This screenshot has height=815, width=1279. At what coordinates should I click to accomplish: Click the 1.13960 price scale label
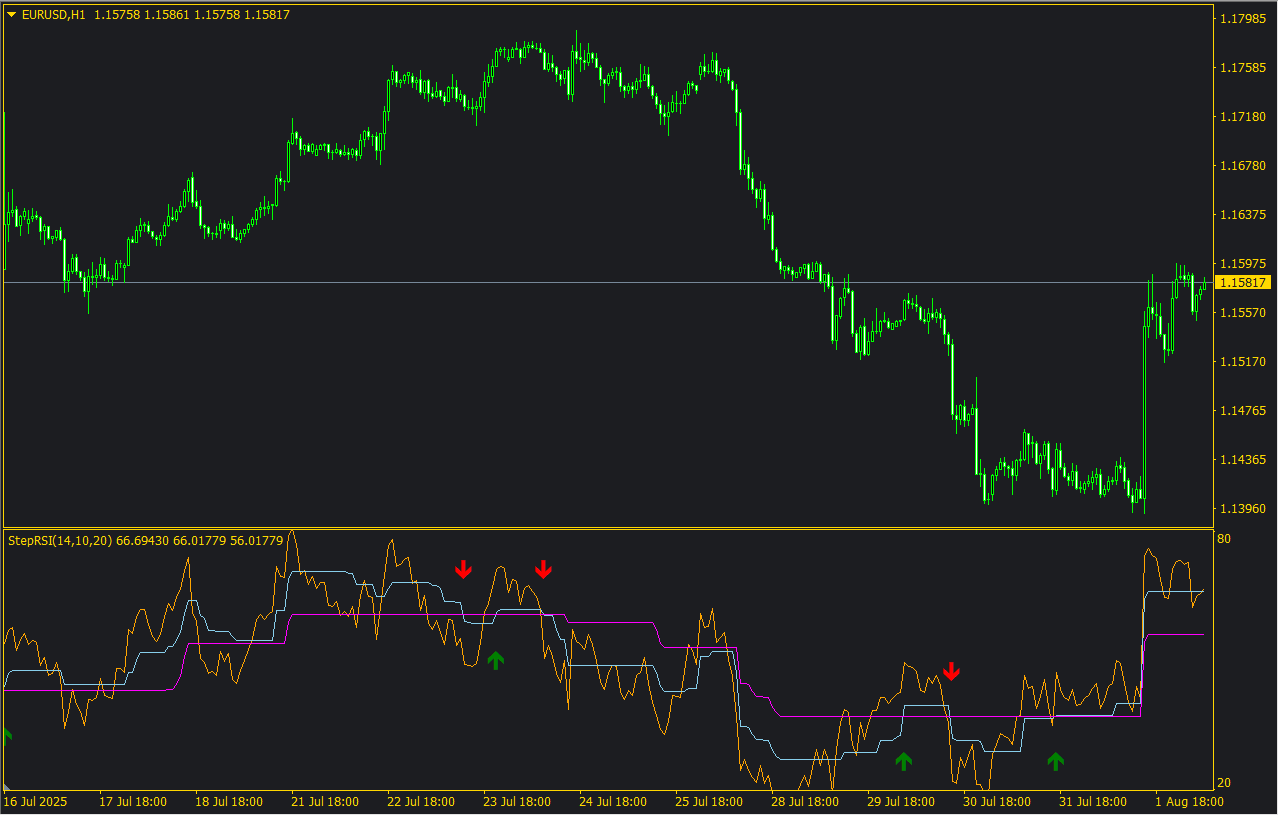click(x=1241, y=509)
